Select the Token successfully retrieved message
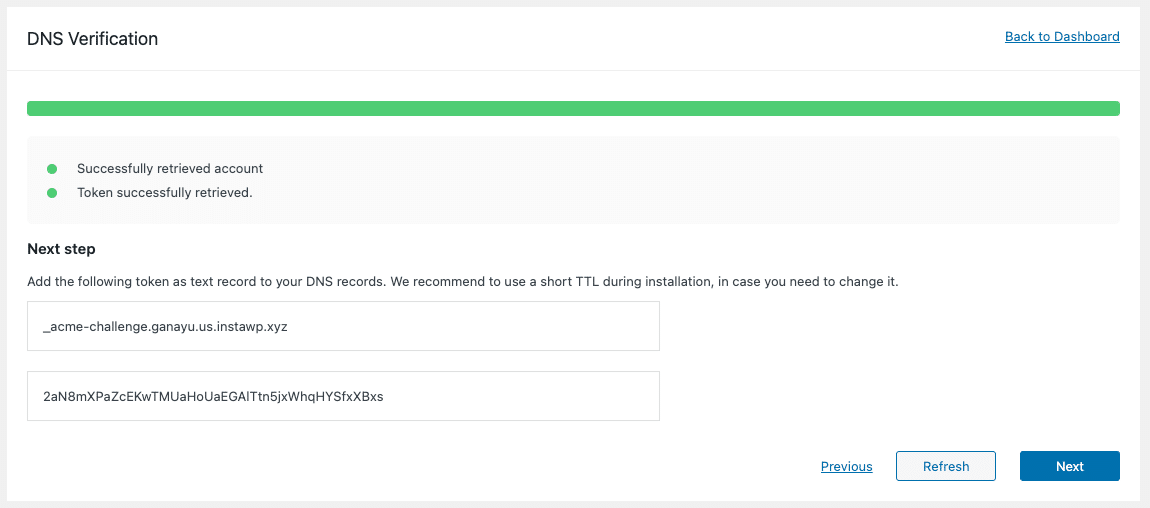The width and height of the screenshot is (1150, 508). tap(164, 194)
